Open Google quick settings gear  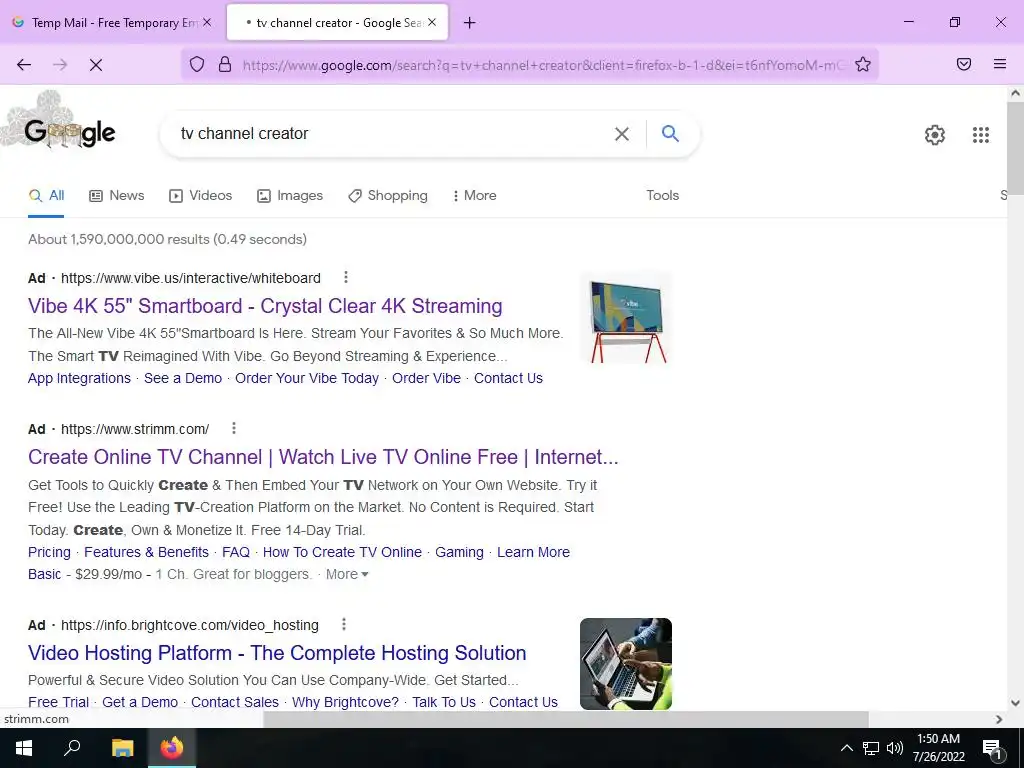pos(935,135)
